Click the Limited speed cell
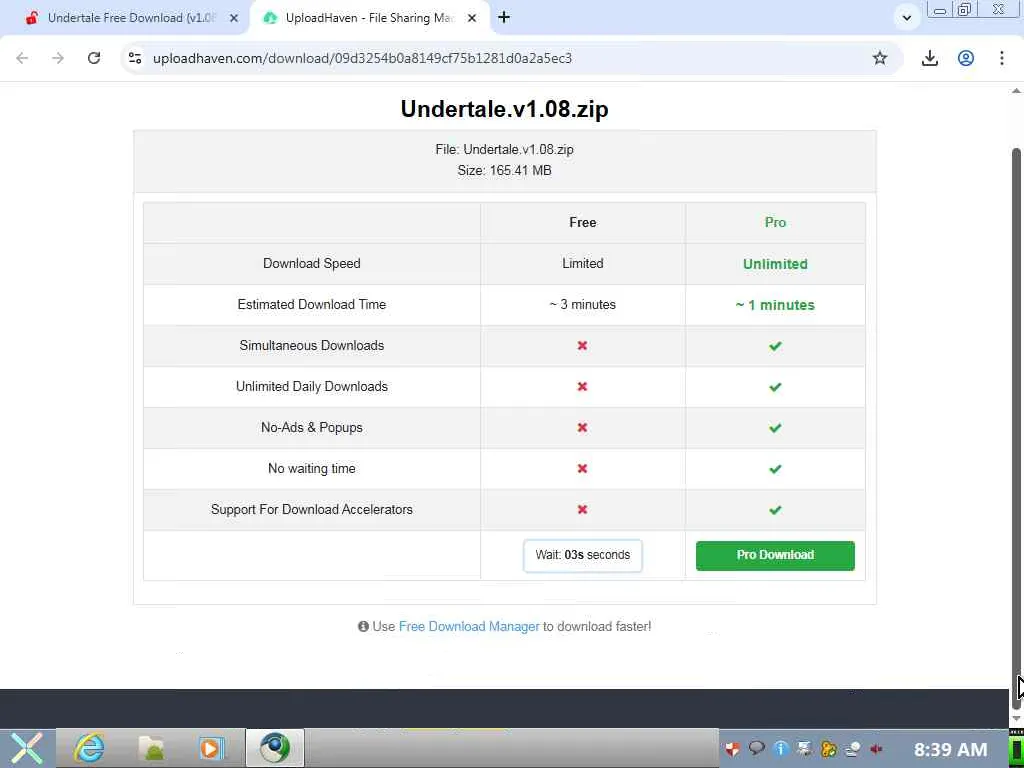Image resolution: width=1024 pixels, height=768 pixels. coord(583,264)
